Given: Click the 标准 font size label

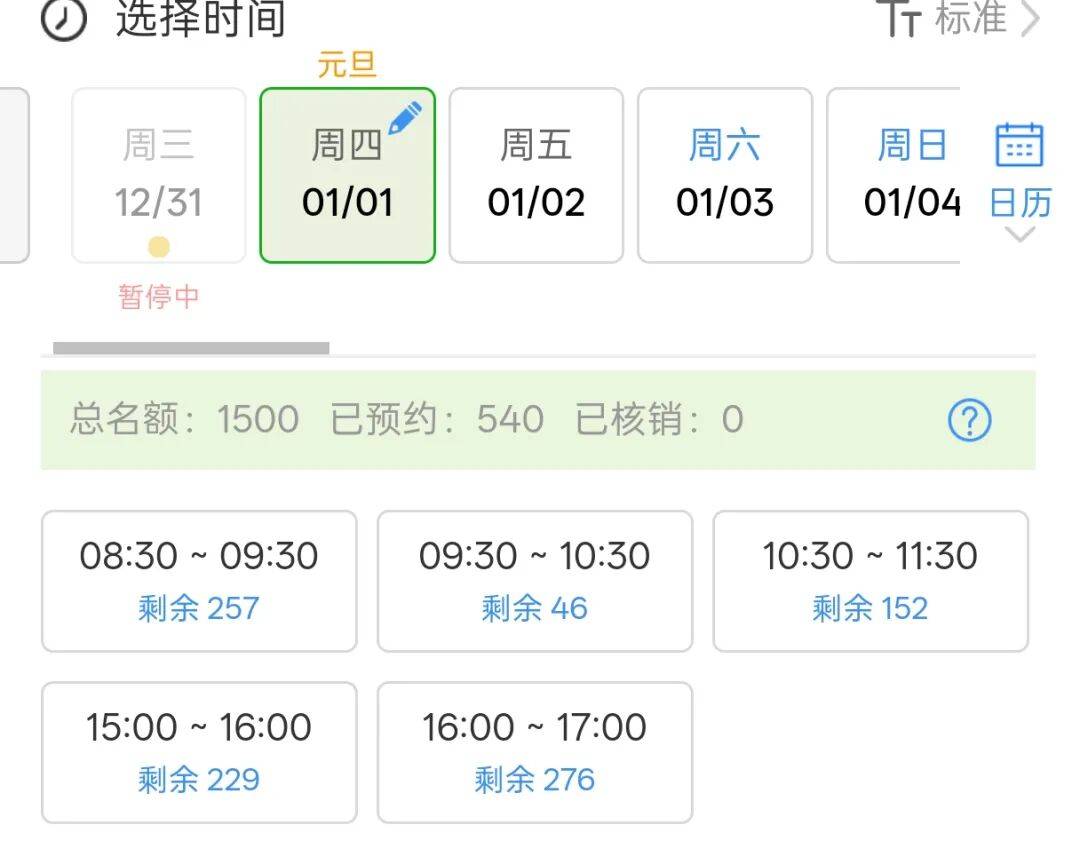Looking at the screenshot, I should [970, 19].
